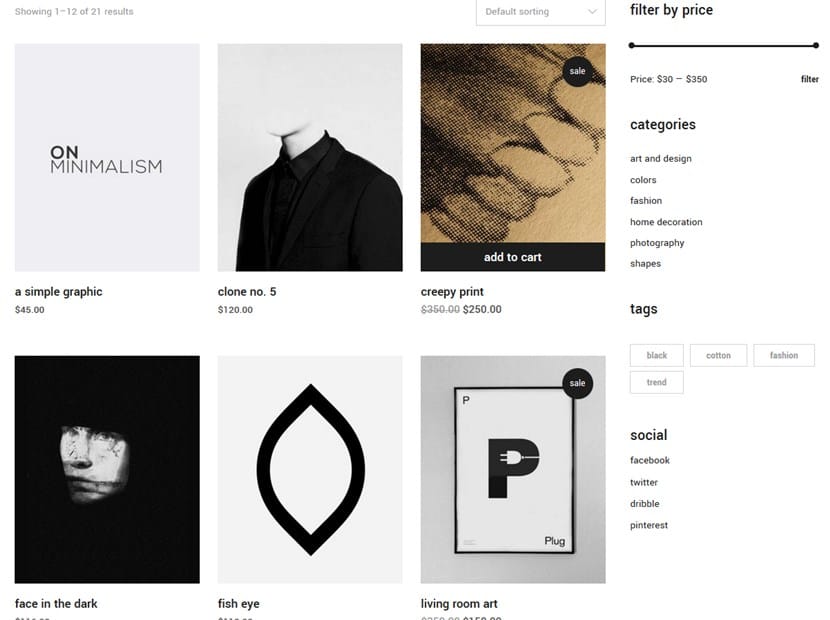Screen dimensions: 830x620
Task: Click the sale badge on creepy print
Action: pos(578,71)
